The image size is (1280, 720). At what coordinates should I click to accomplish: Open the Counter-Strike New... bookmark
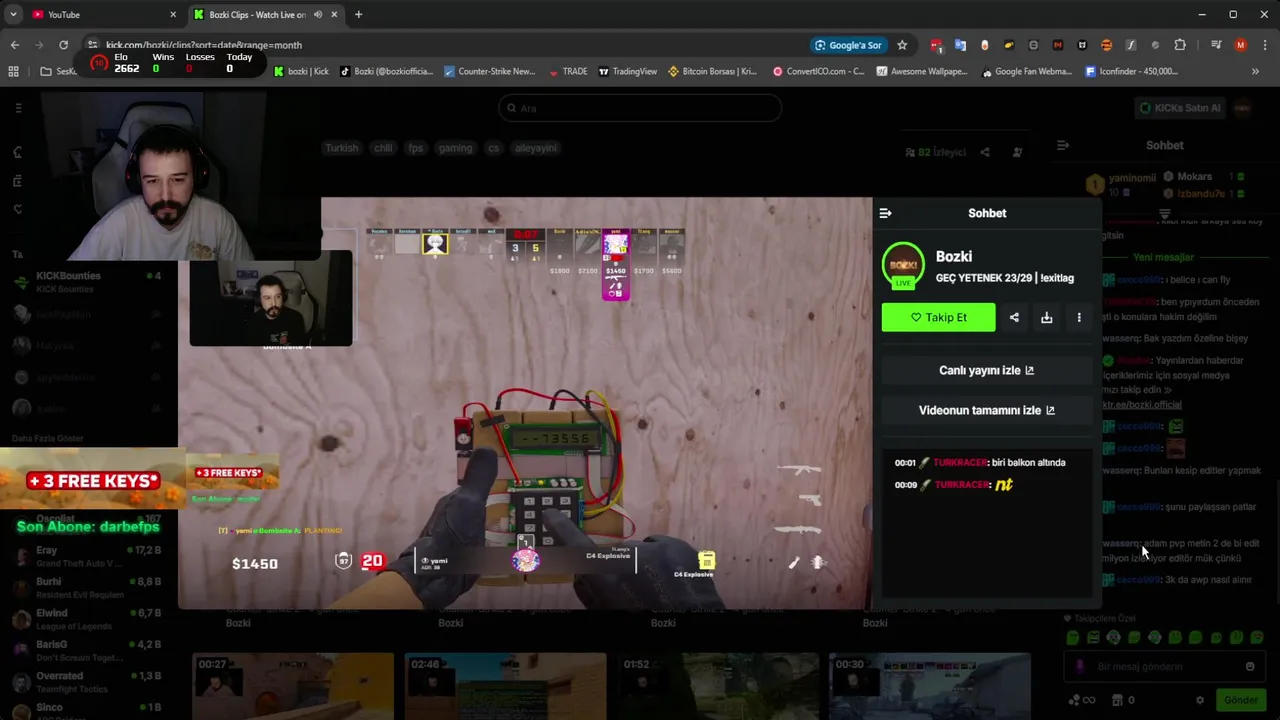[x=490, y=71]
